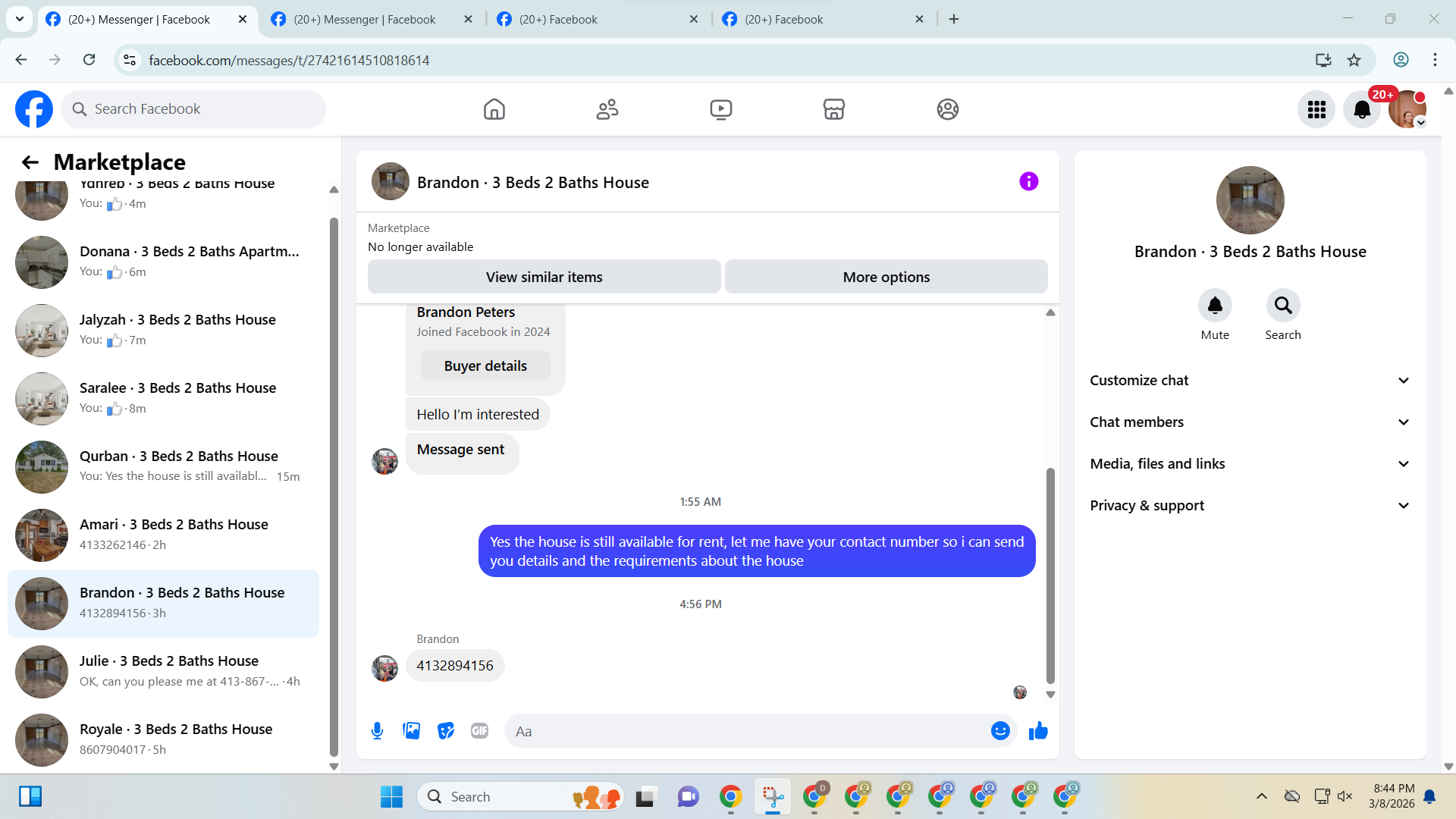
Task: Click the voice clip microphone icon
Action: click(x=377, y=731)
